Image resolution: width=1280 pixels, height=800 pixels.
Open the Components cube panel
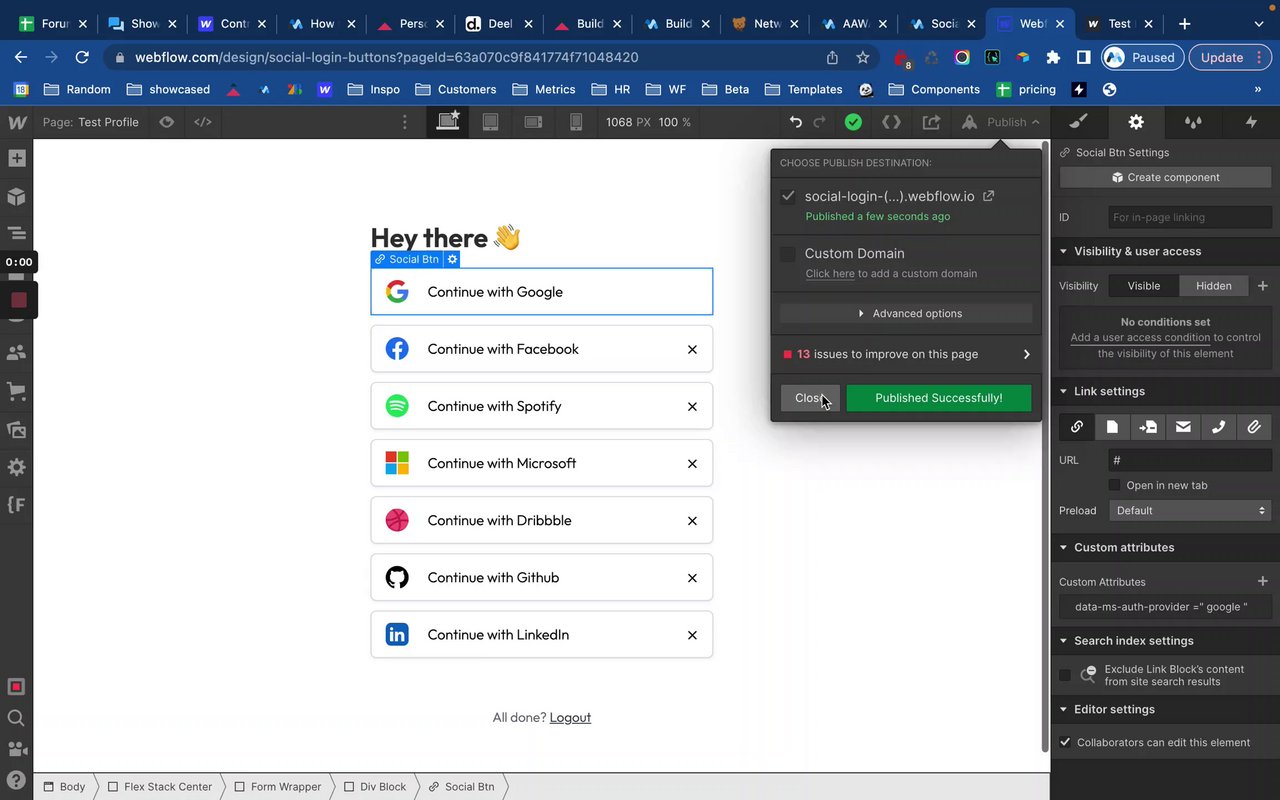point(16,196)
